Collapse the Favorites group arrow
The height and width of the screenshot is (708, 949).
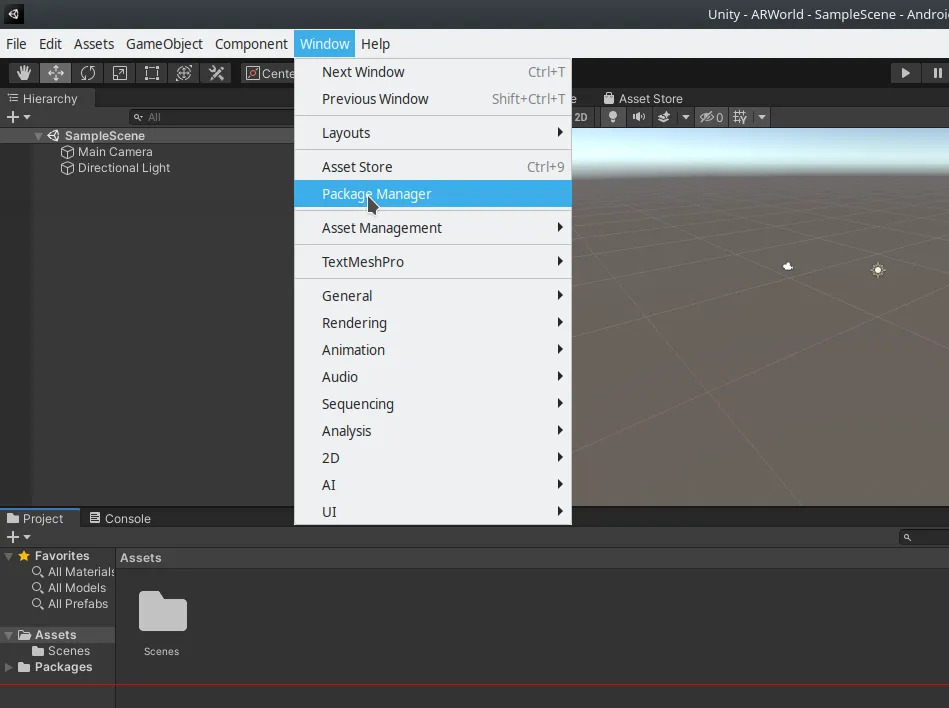click(x=8, y=556)
